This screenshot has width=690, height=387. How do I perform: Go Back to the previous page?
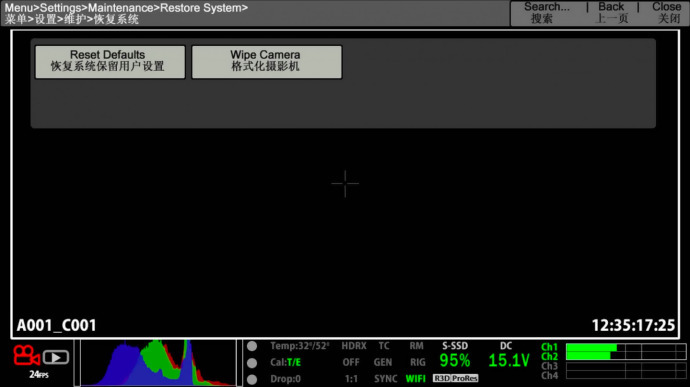tap(611, 12)
